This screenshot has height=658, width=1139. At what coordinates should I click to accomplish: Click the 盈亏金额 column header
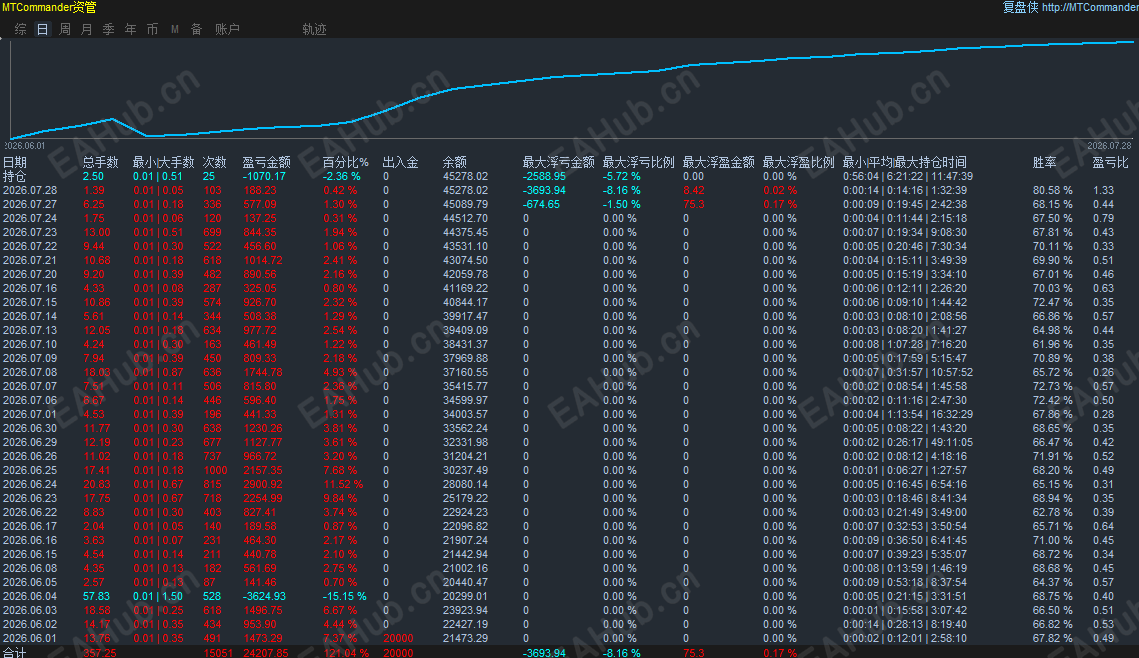pos(267,162)
